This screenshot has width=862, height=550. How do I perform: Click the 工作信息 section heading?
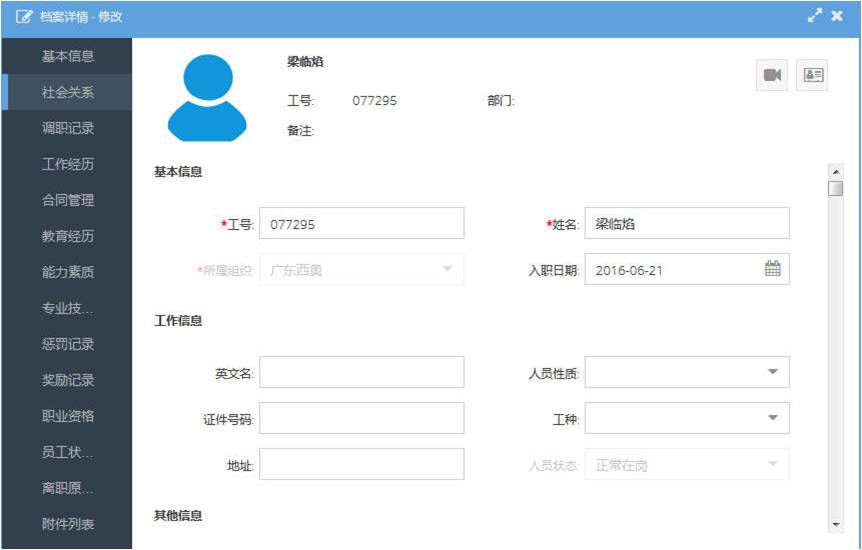point(178,321)
